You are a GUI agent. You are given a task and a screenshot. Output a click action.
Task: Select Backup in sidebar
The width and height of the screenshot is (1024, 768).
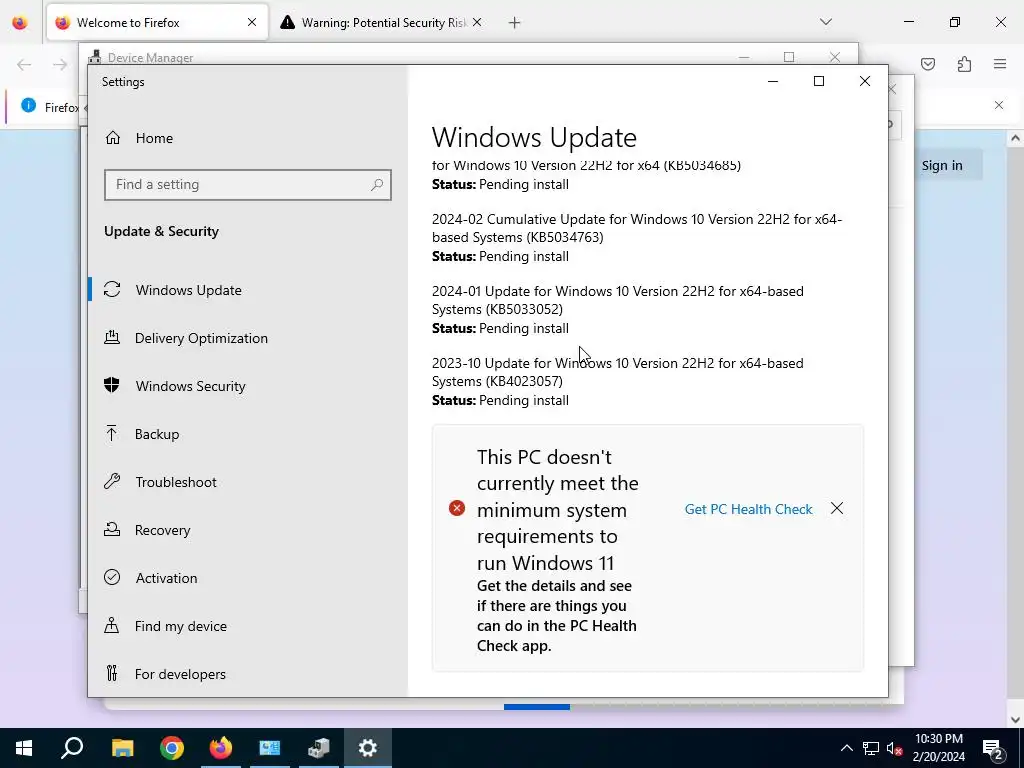[157, 434]
